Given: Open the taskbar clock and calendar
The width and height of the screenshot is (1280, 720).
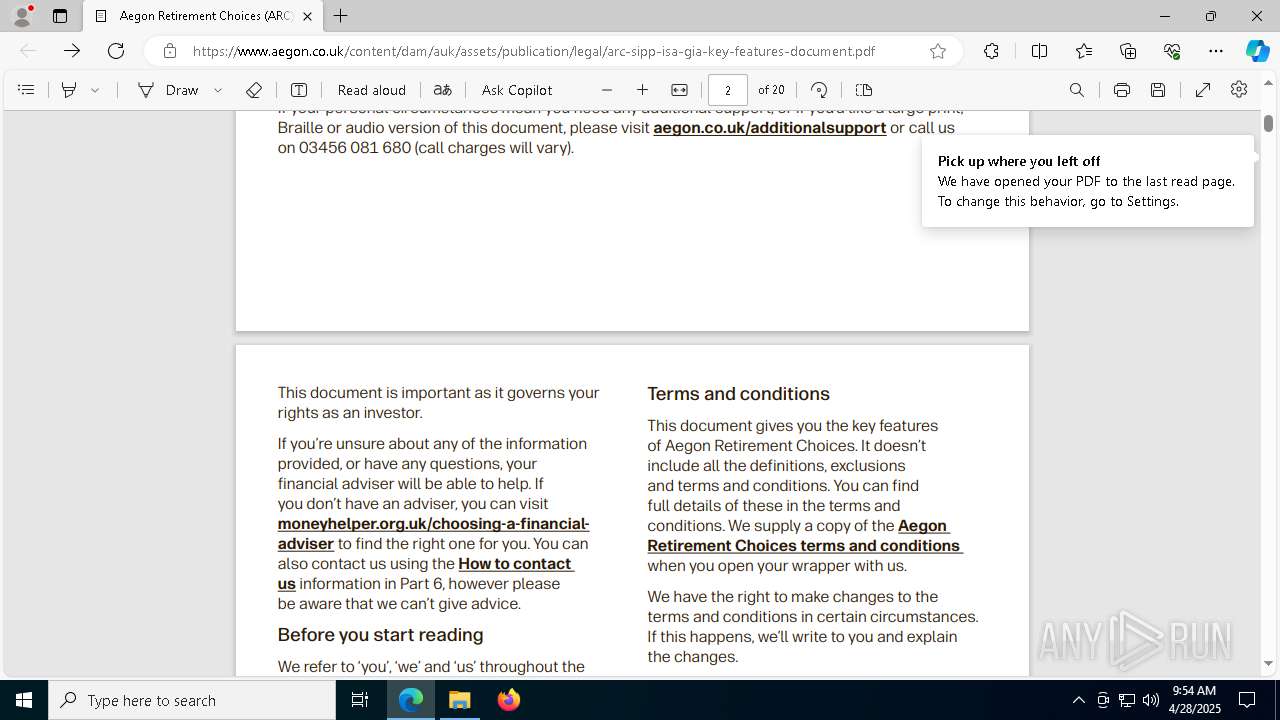Looking at the screenshot, I should [1194, 700].
